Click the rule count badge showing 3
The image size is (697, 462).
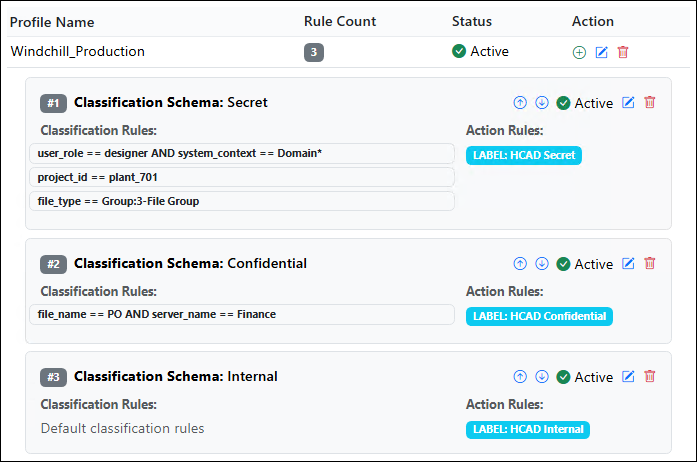pyautogui.click(x=314, y=52)
